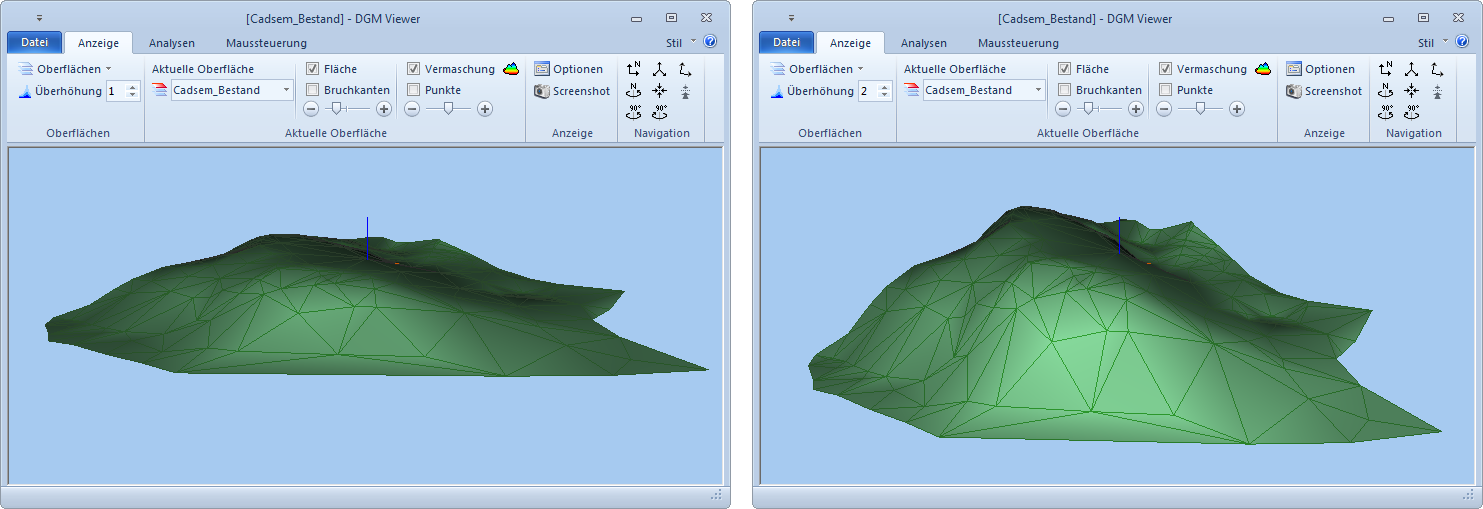
Task: Click the Überhöhung value field in left window
Action: [x=115, y=91]
